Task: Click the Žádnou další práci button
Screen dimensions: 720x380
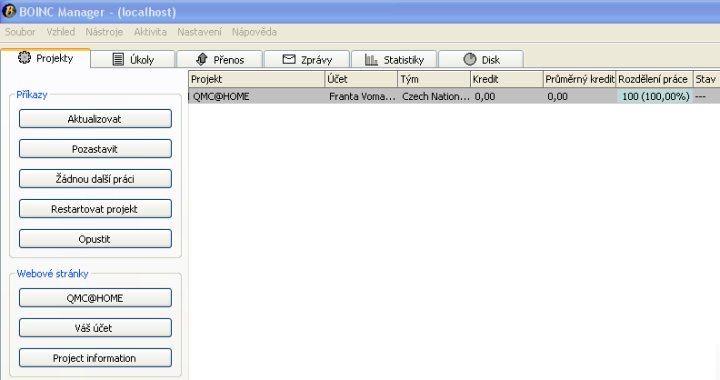Action: [95, 179]
